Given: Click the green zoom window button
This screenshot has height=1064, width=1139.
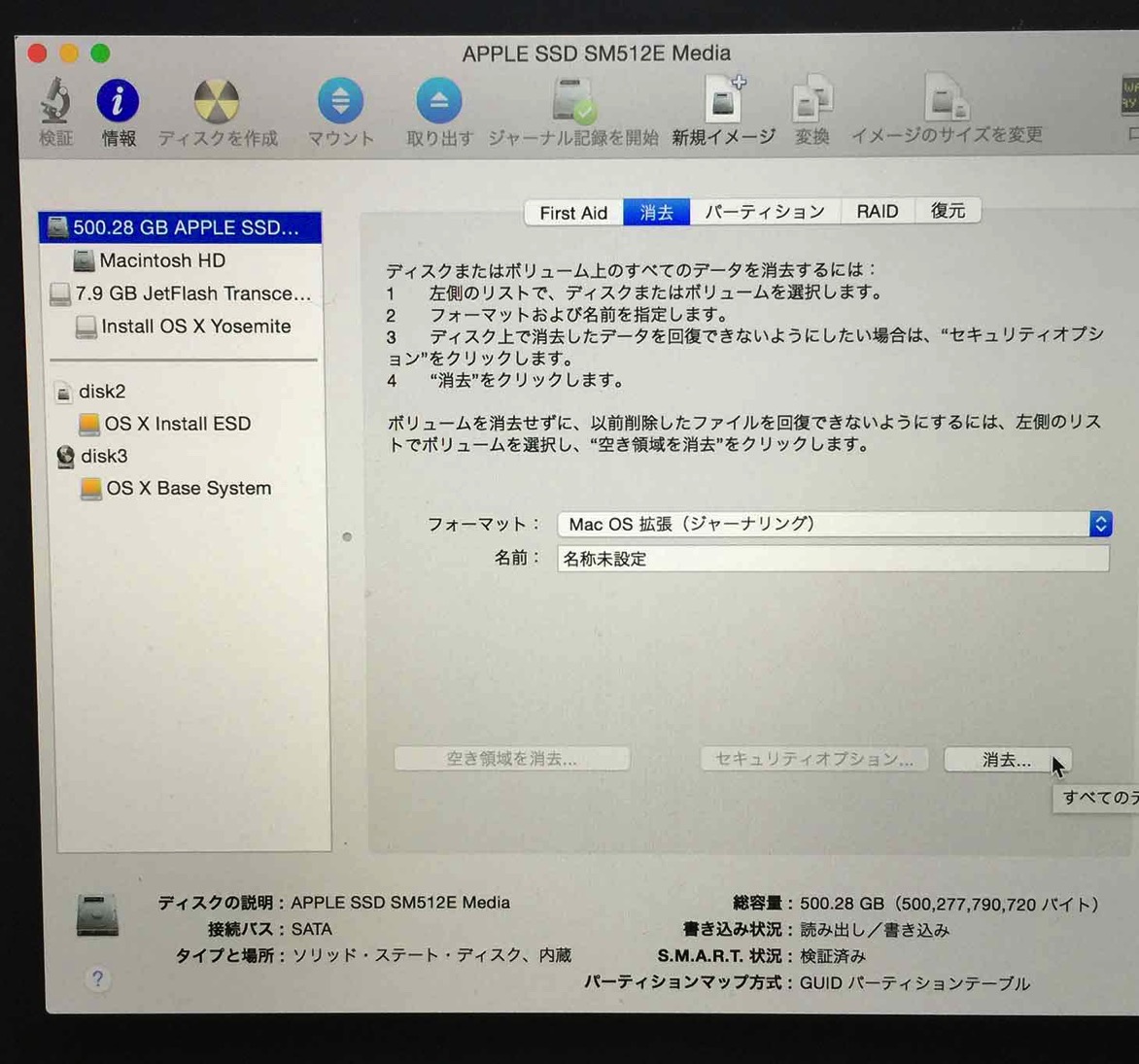Looking at the screenshot, I should pyautogui.click(x=100, y=53).
